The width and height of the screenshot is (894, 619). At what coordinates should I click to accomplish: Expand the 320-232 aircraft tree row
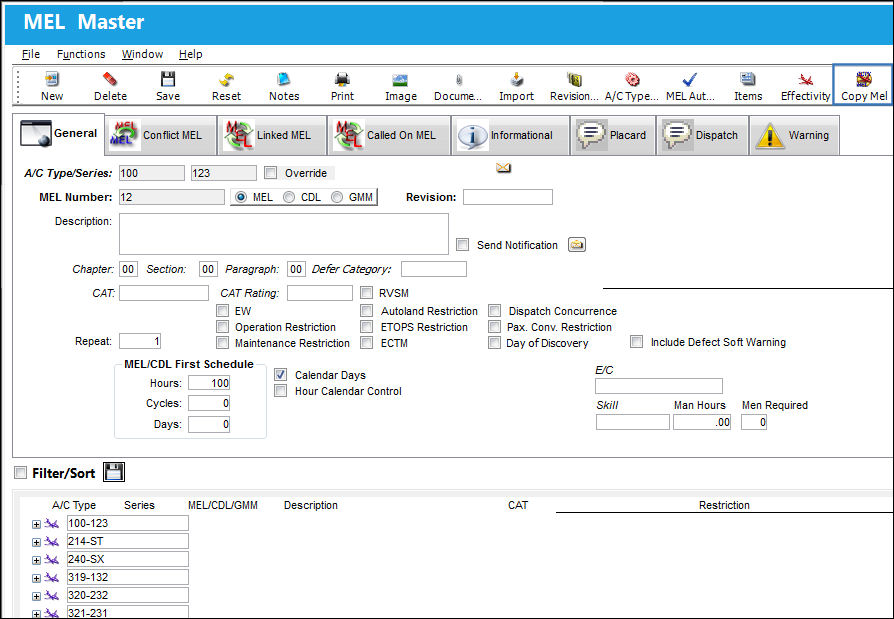pyautogui.click(x=36, y=596)
